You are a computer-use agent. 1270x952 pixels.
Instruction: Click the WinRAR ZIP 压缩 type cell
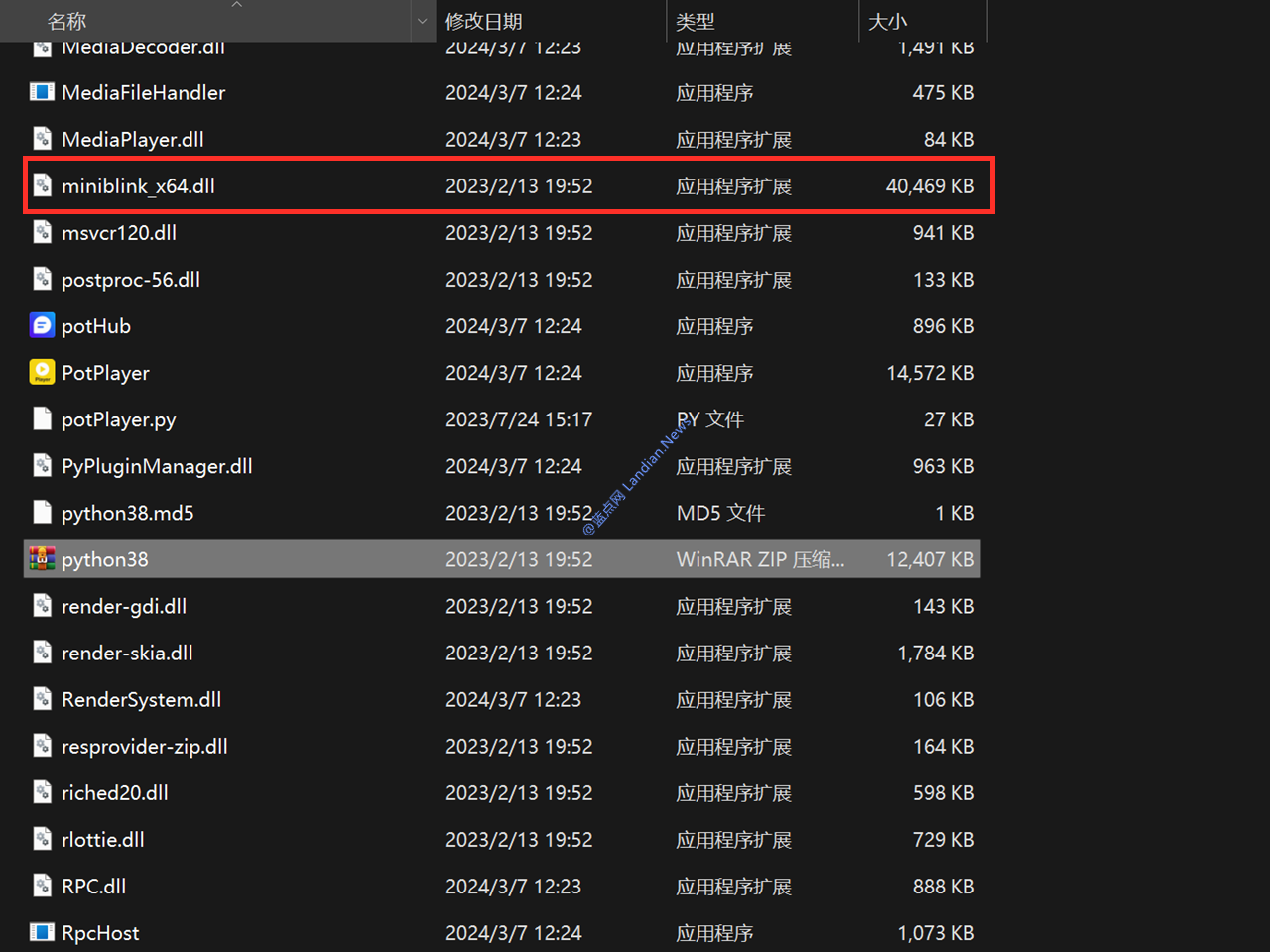pyautogui.click(x=761, y=559)
